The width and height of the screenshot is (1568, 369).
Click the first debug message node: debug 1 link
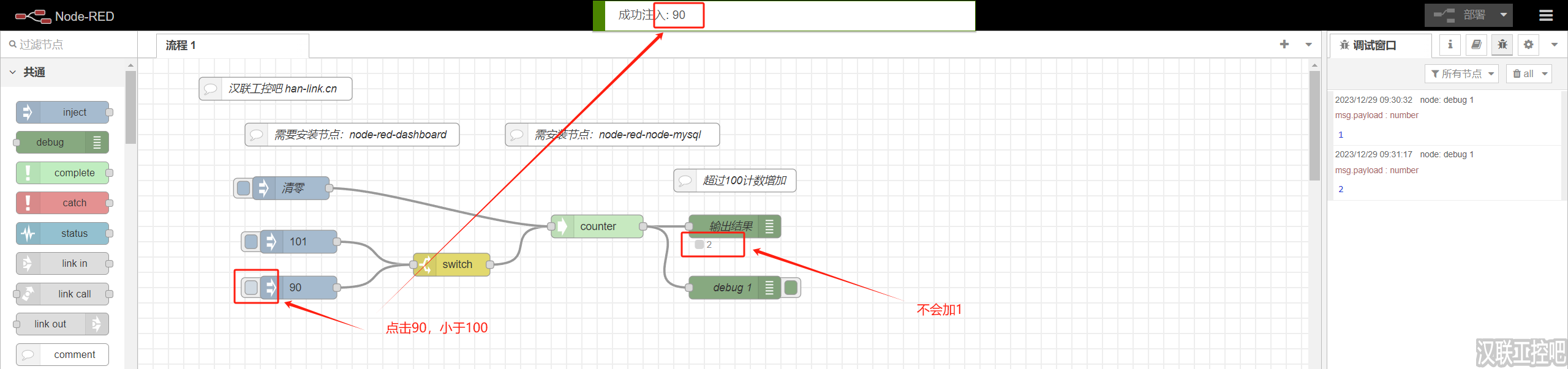point(1447,100)
